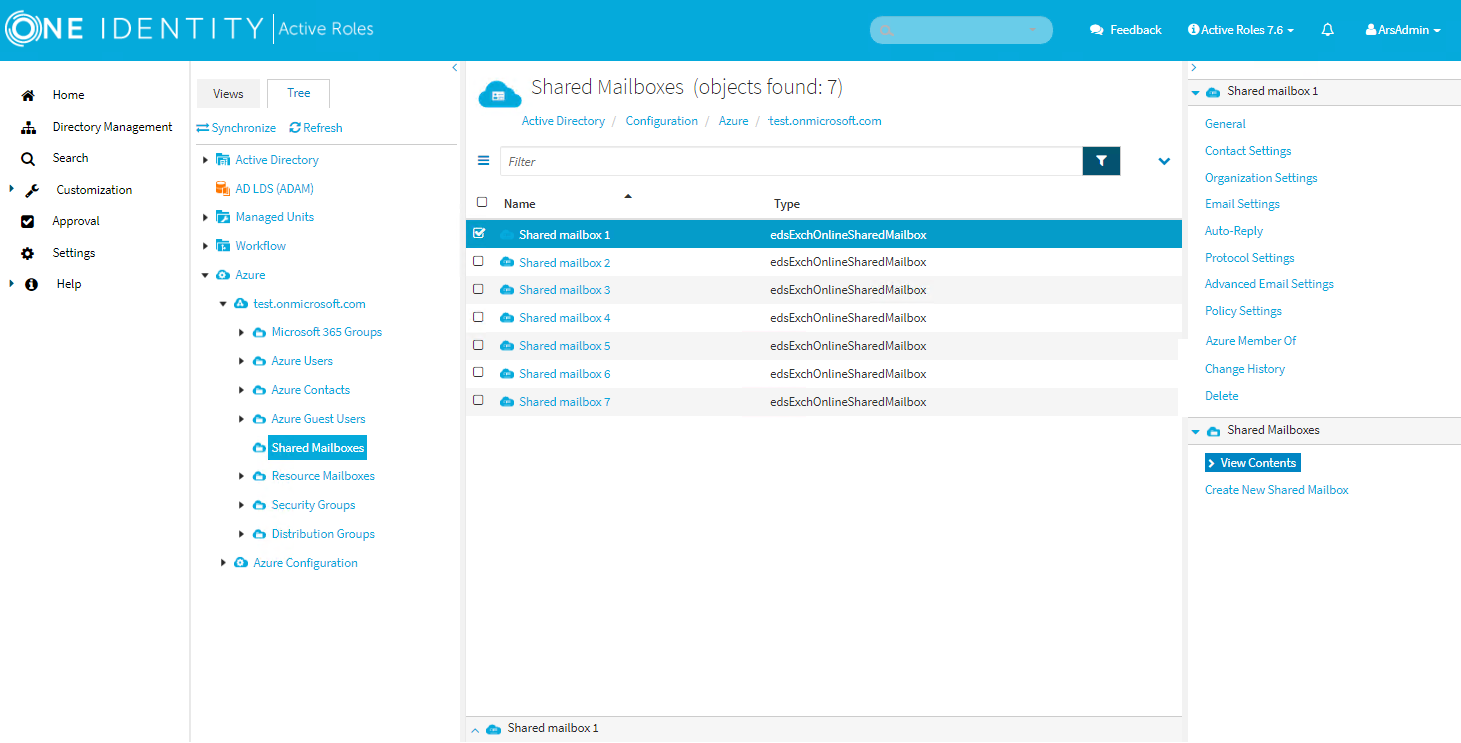Viewport: 1461px width, 743px height.
Task: Toggle the select-all checkbox in header
Action: pos(482,202)
